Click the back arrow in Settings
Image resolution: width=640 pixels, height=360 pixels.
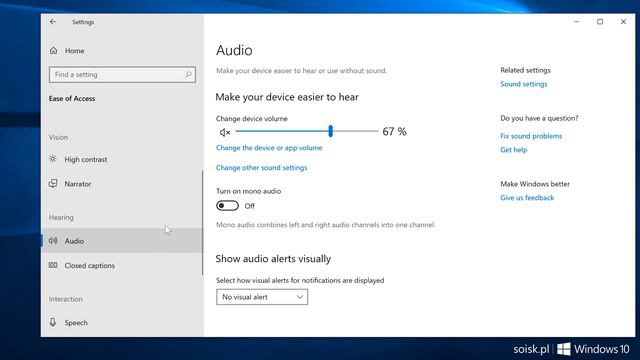[x=53, y=22]
